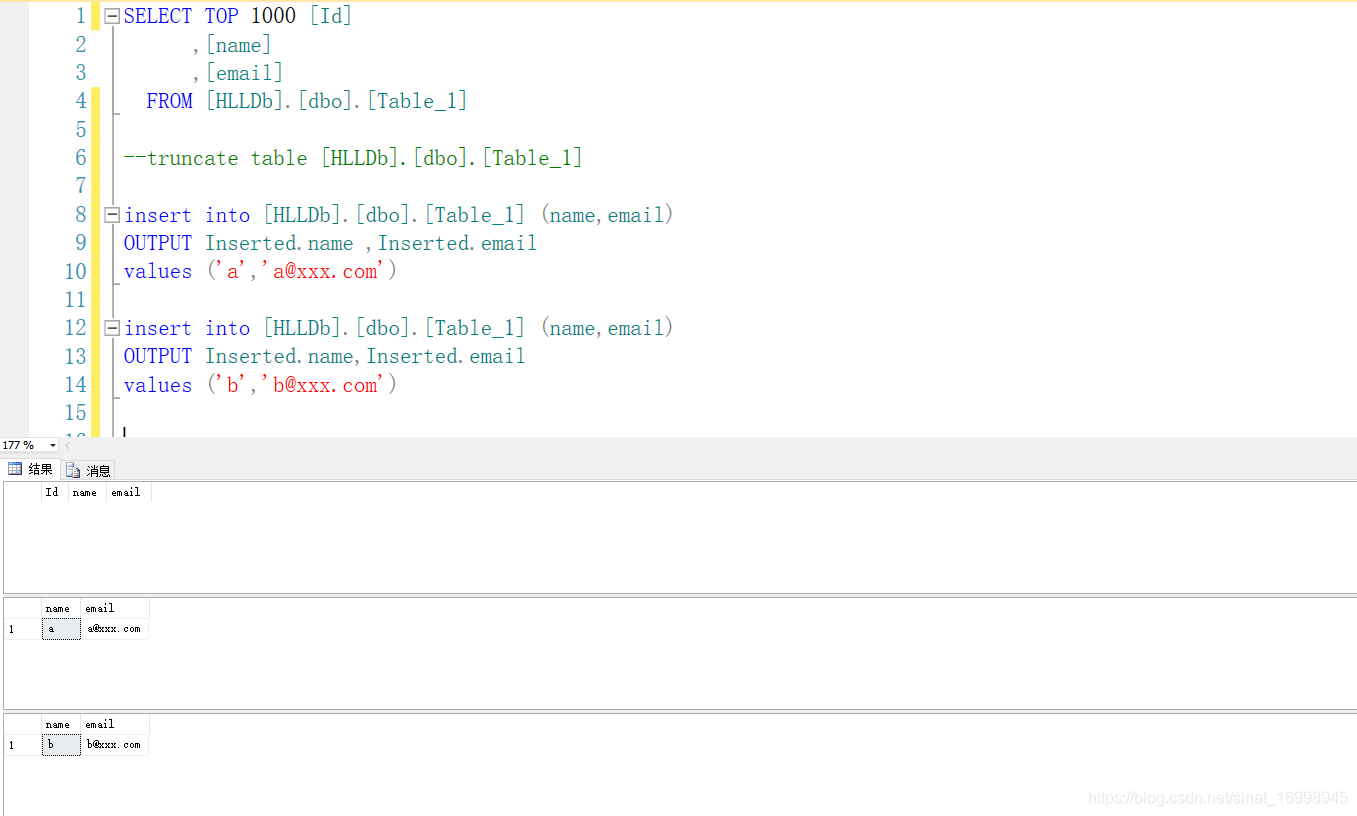
Task: Select cell 'b' in the third result grid
Action: tap(61, 745)
